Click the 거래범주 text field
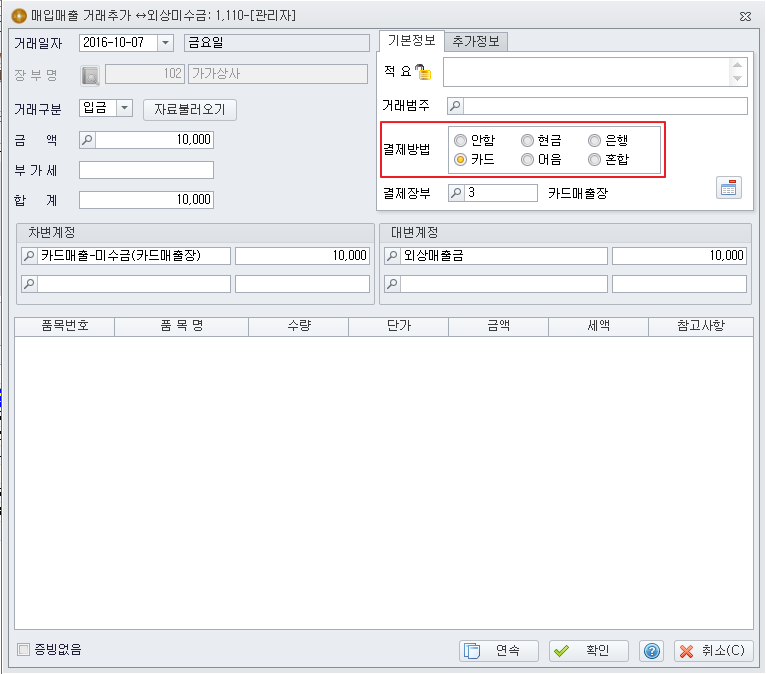The width and height of the screenshot is (766, 674). click(605, 105)
